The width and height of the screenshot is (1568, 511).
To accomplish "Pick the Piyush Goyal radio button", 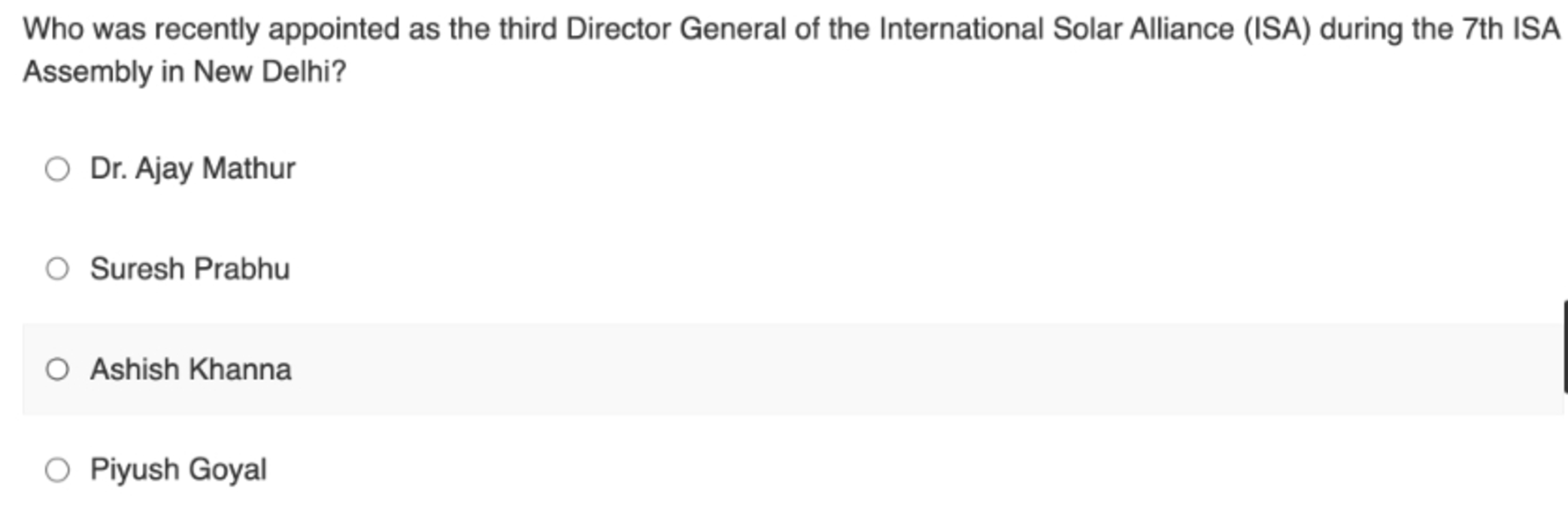I will click(57, 470).
